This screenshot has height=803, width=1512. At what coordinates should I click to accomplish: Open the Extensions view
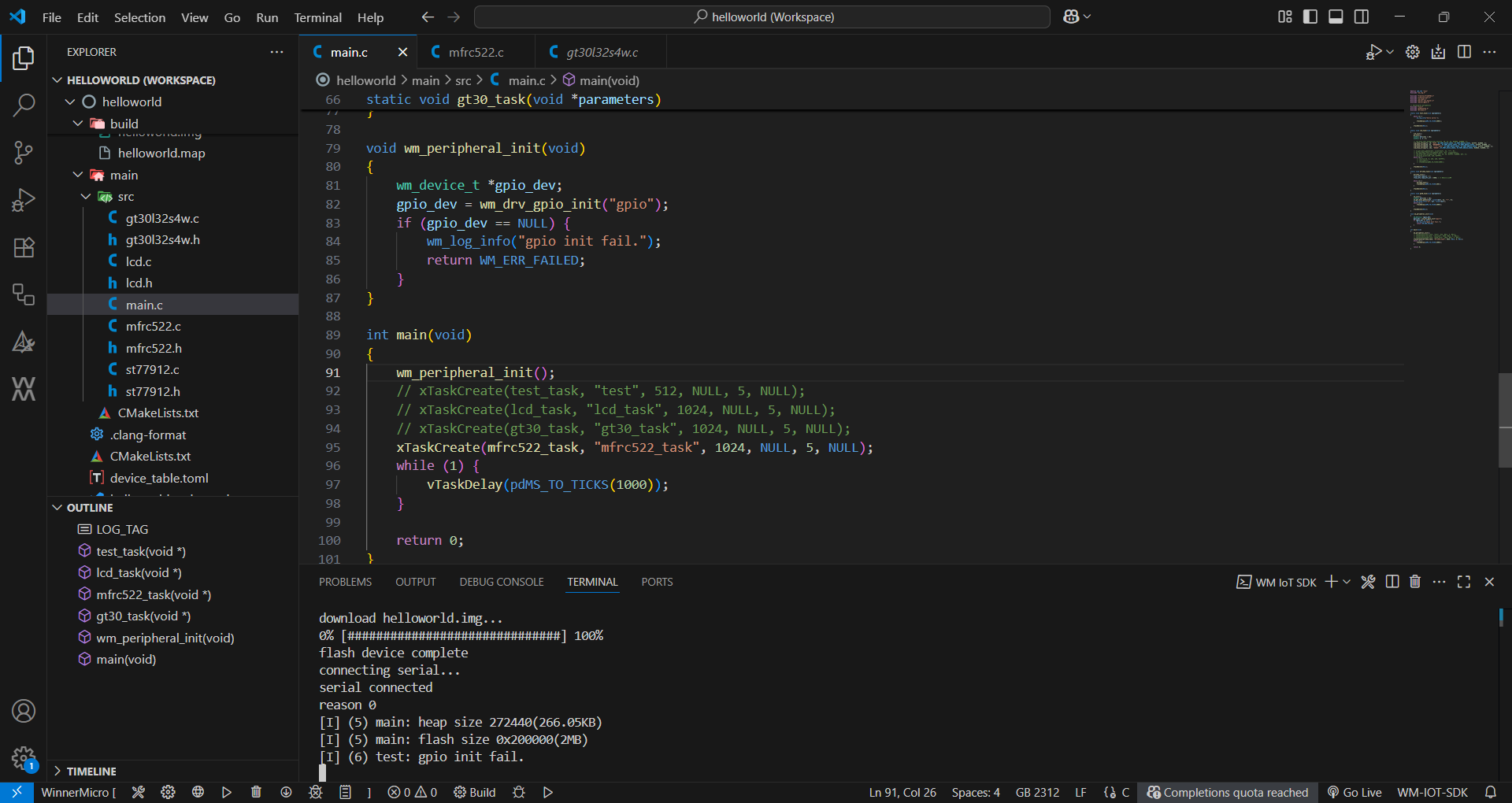pos(24,247)
